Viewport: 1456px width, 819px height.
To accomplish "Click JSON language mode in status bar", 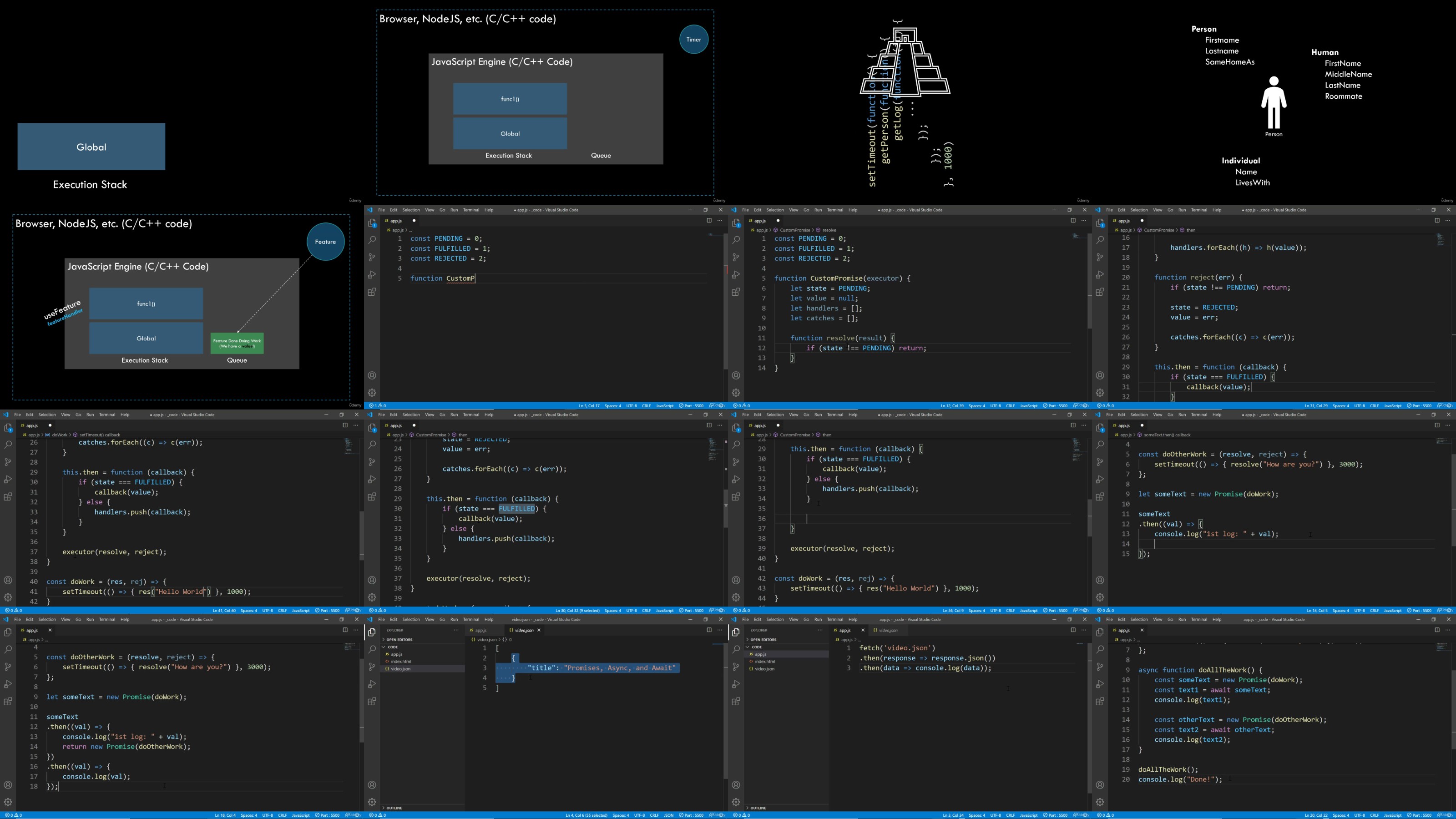I will 669,815.
